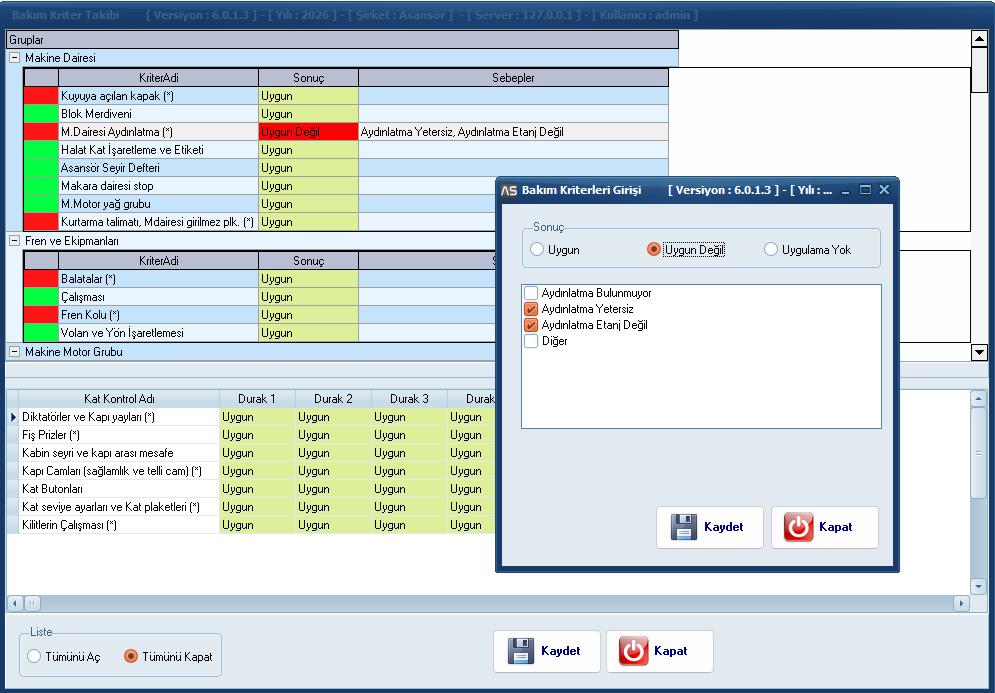Collapse the Fren ve Ekipmanları group

(15, 241)
